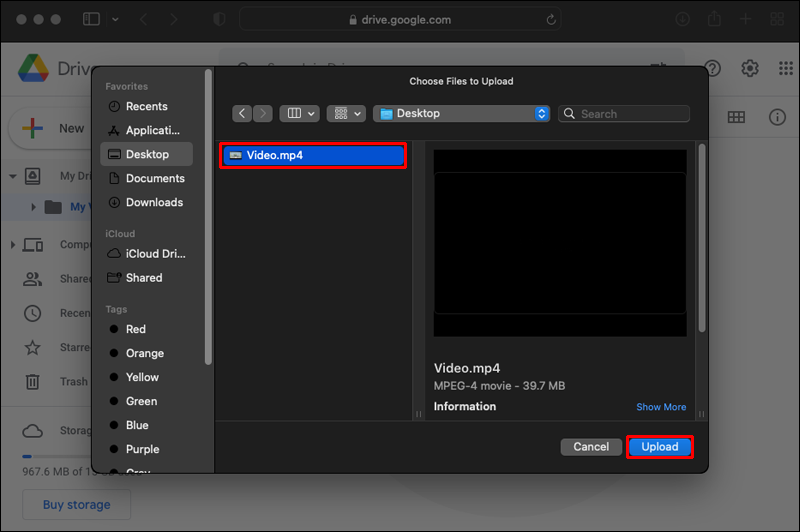Click Safari privacy shield icon

219,19
